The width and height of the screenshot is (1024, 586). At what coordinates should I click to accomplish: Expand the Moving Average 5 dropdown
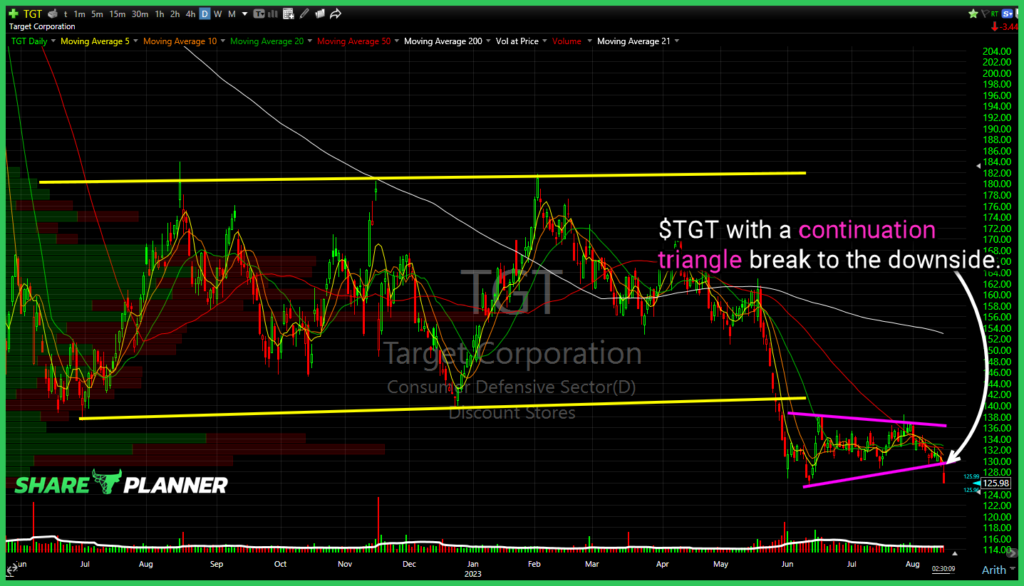[x=133, y=41]
